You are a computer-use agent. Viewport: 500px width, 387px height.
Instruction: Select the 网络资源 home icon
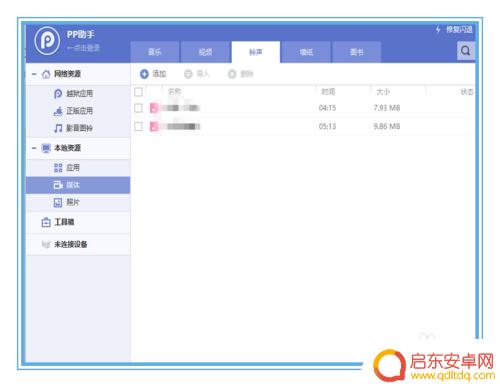click(46, 74)
